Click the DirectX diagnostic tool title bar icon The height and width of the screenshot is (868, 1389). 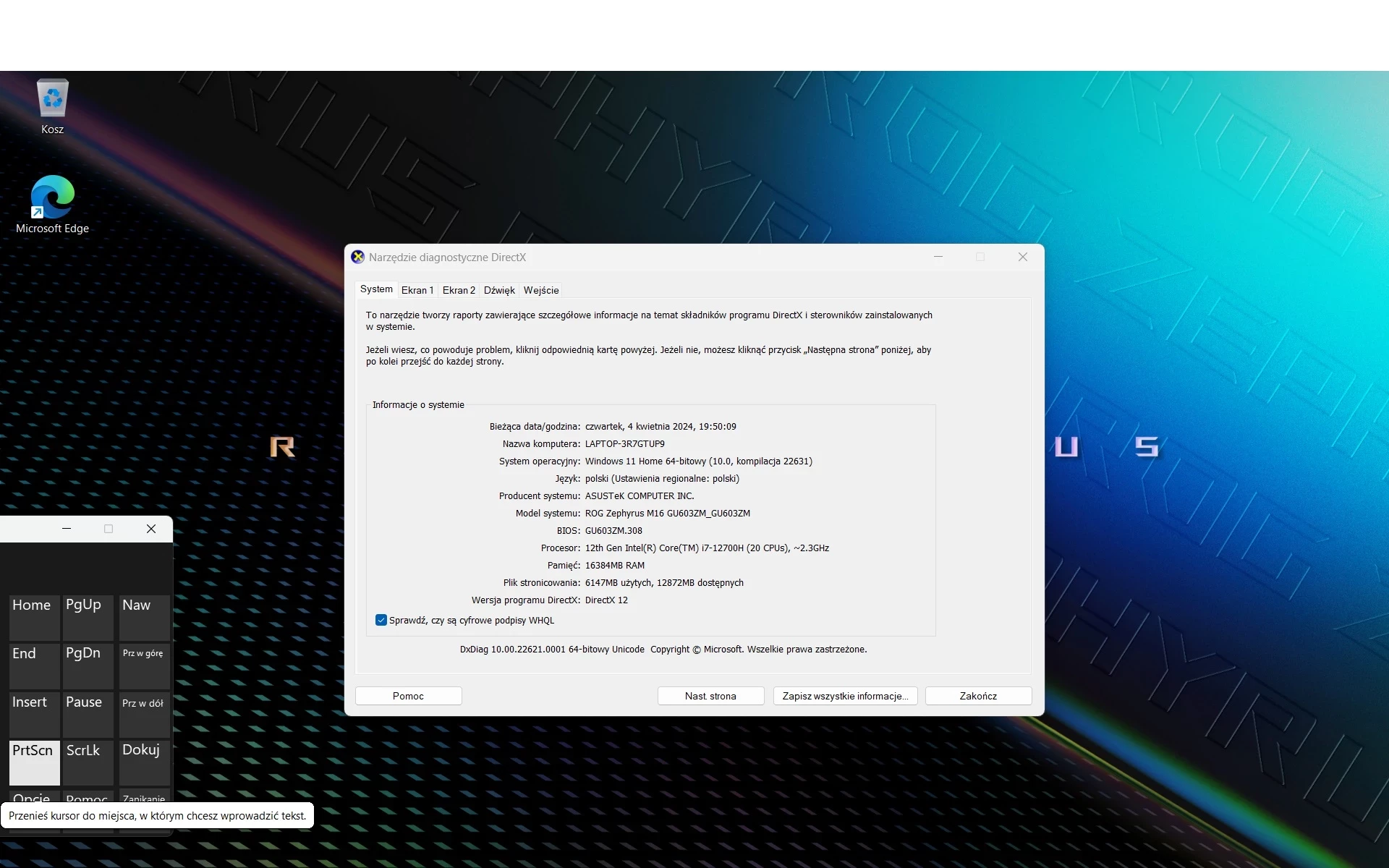(357, 257)
